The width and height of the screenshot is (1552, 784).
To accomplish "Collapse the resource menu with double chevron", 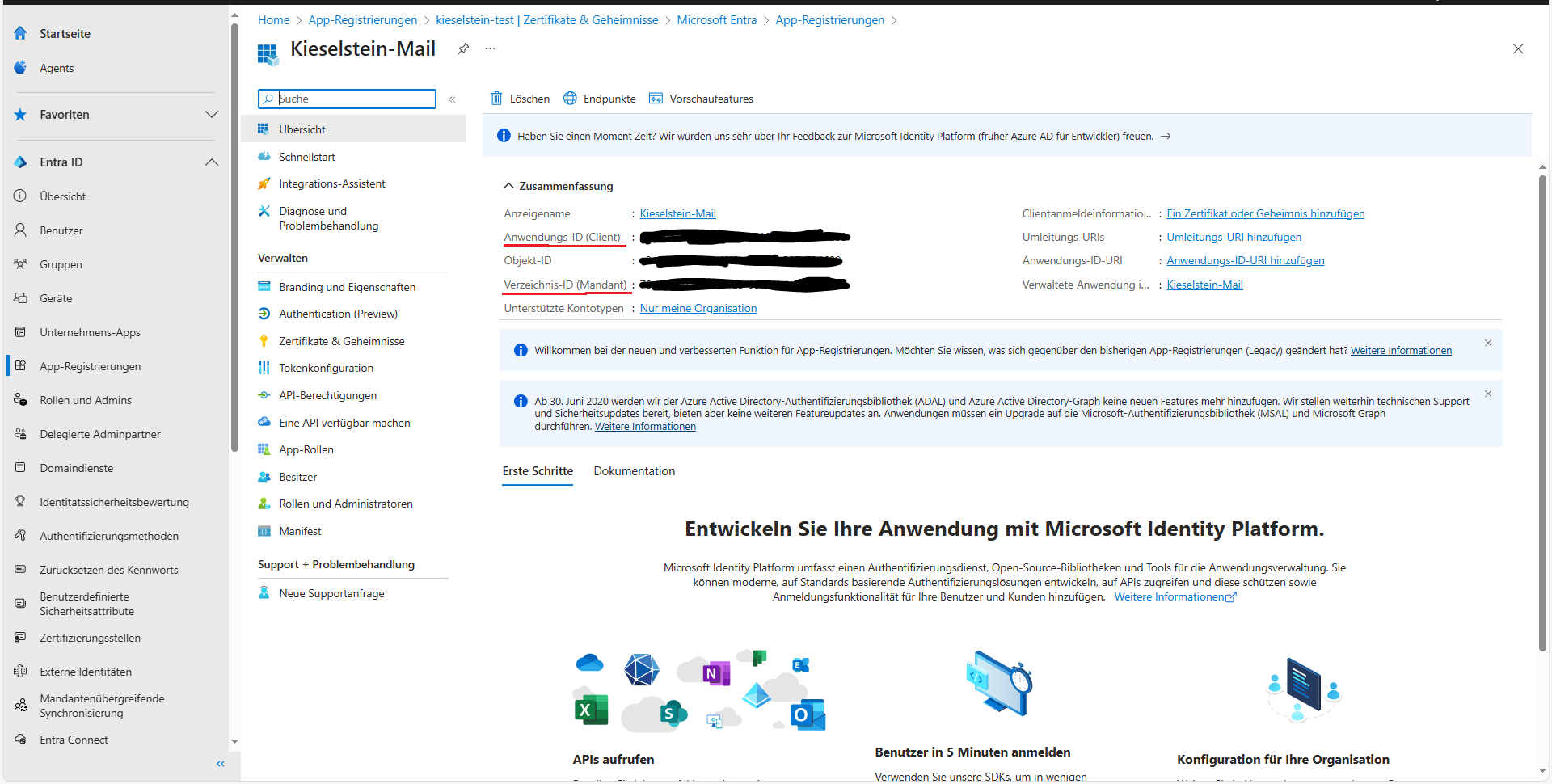I will (452, 99).
